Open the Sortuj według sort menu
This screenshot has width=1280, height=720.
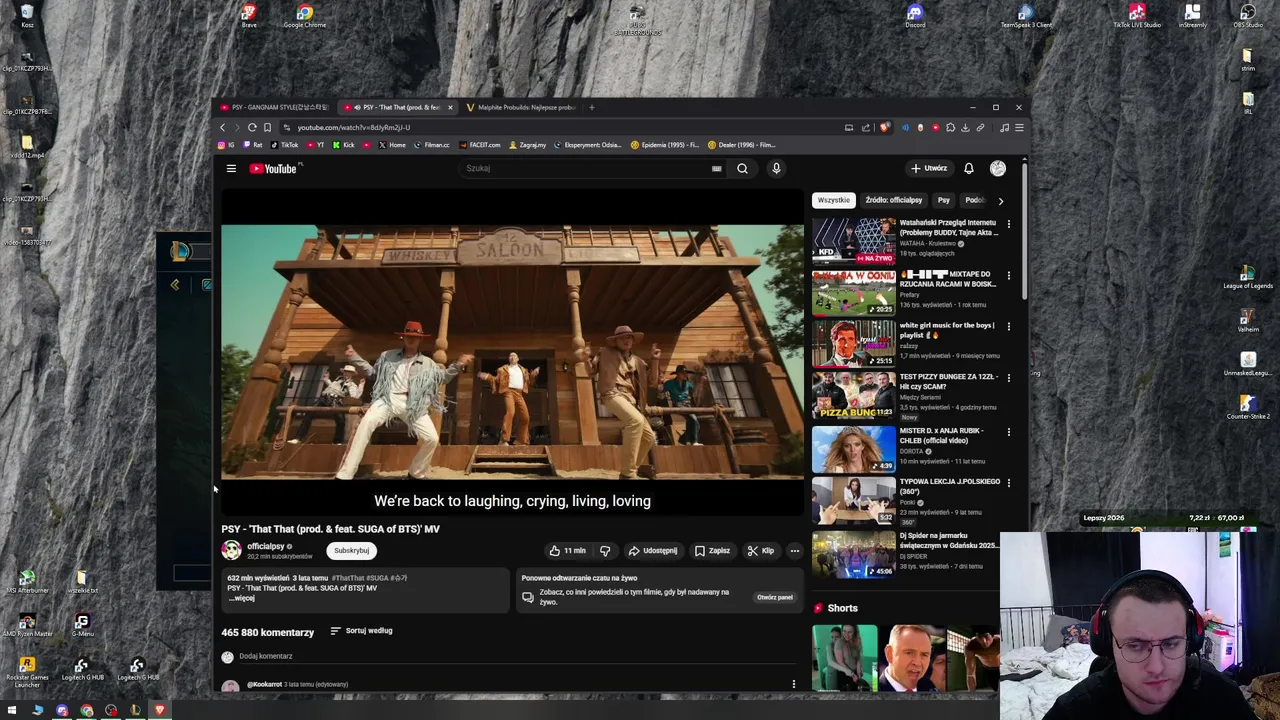click(x=361, y=631)
